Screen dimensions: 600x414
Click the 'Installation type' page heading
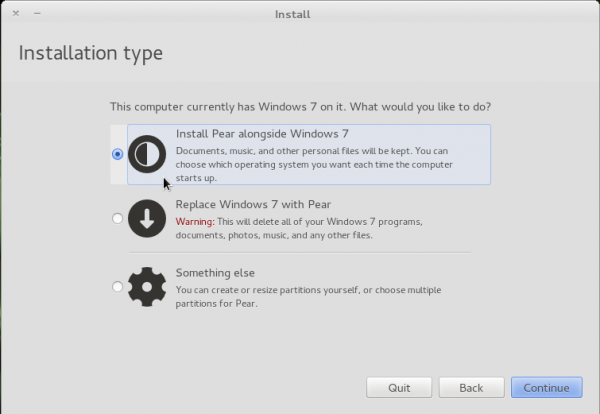[x=91, y=53]
